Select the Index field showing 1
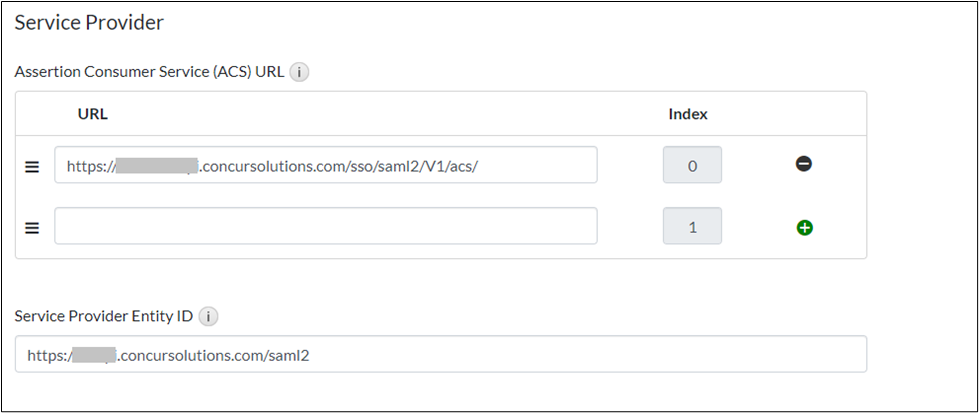Viewport: 979px width, 413px height. tap(692, 227)
